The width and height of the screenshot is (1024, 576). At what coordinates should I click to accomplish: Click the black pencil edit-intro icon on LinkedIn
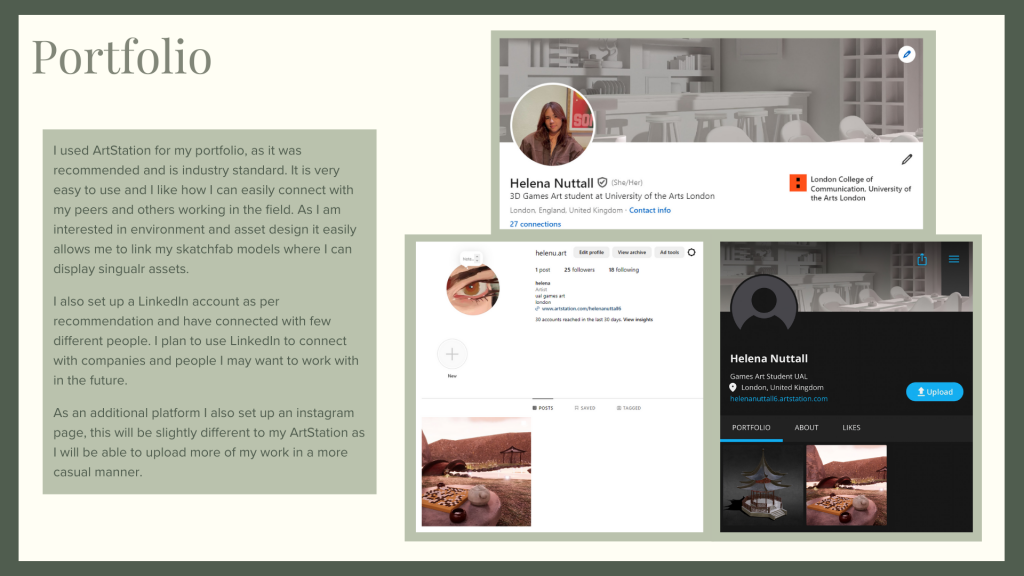(907, 159)
